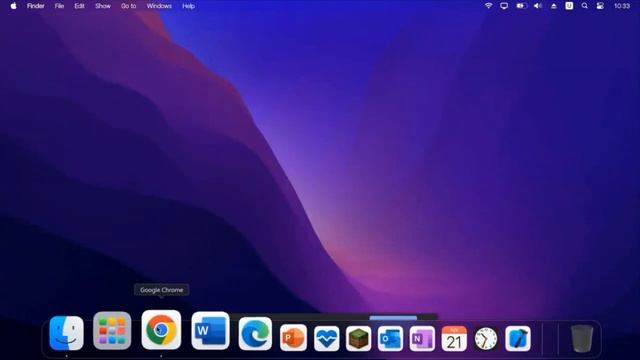Open the heart-pulse health app icon
The width and height of the screenshot is (640, 360).
point(327,338)
